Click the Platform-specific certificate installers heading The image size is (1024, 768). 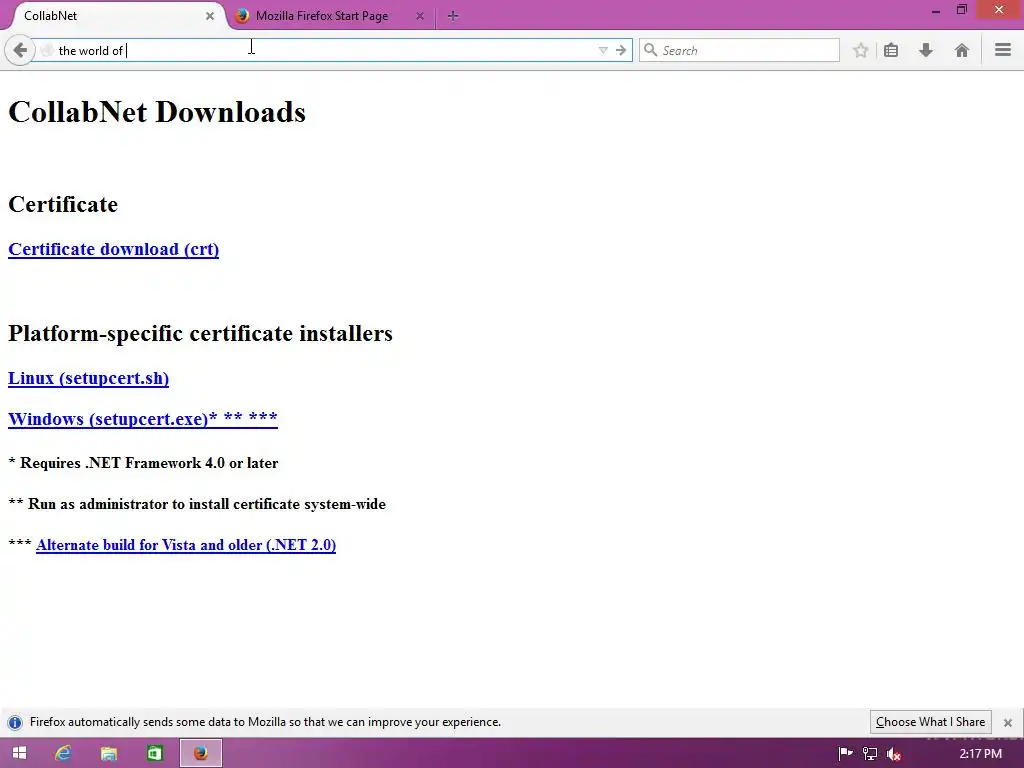click(200, 333)
